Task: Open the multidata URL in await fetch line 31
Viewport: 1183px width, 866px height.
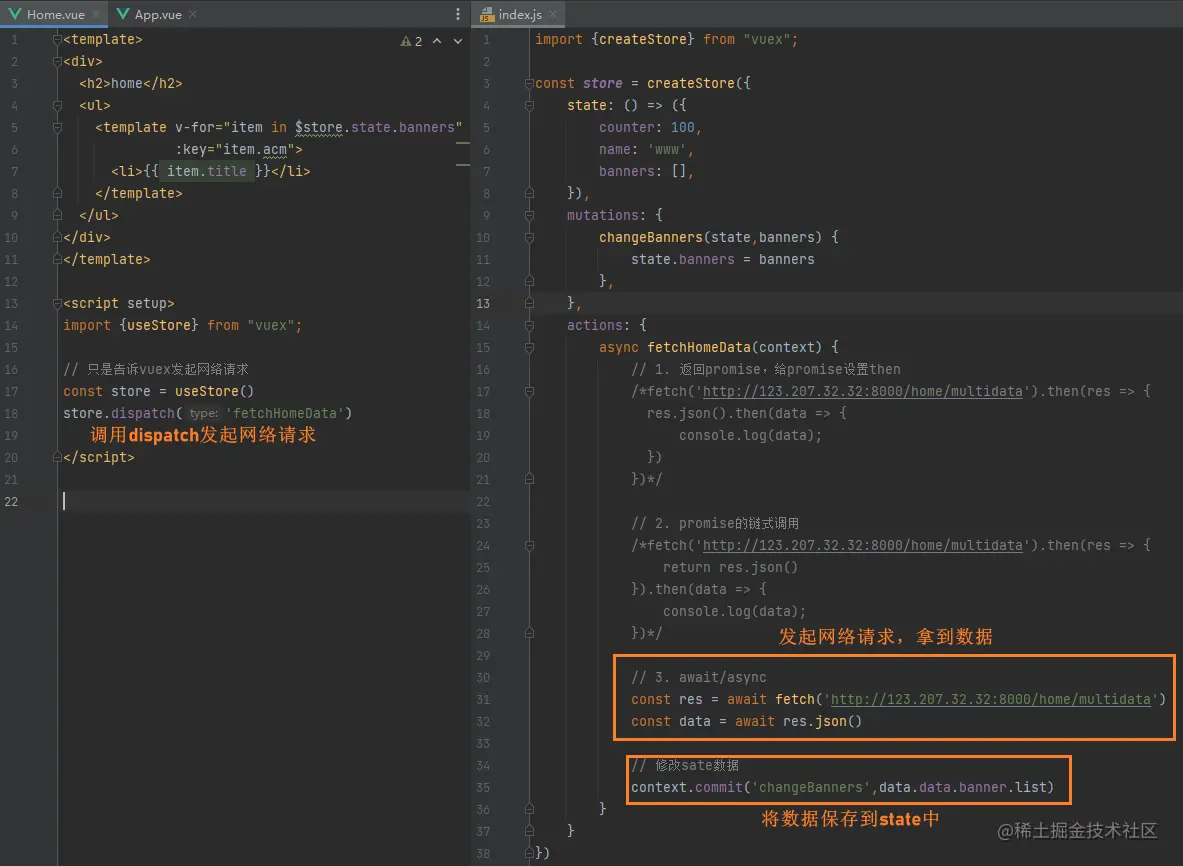Action: coord(991,699)
